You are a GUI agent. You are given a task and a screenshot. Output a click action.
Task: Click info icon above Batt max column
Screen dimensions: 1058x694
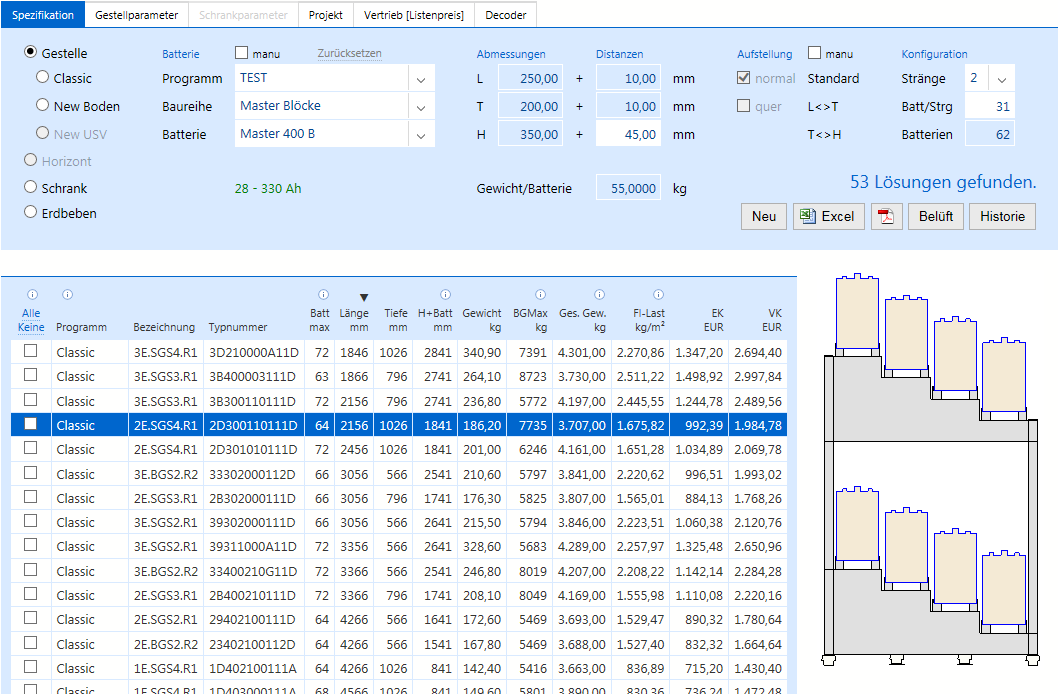[x=323, y=295]
